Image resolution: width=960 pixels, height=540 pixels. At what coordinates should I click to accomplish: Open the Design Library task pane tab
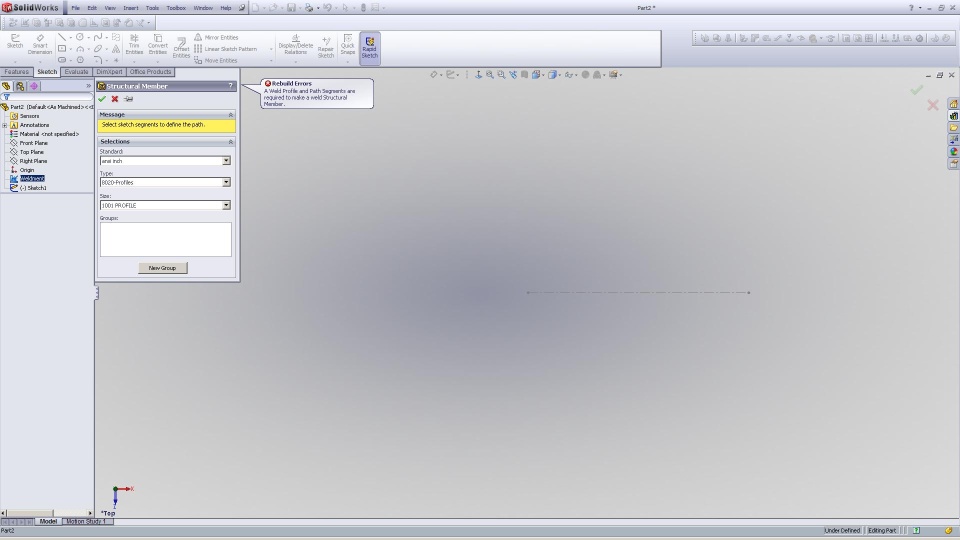pos(953,116)
